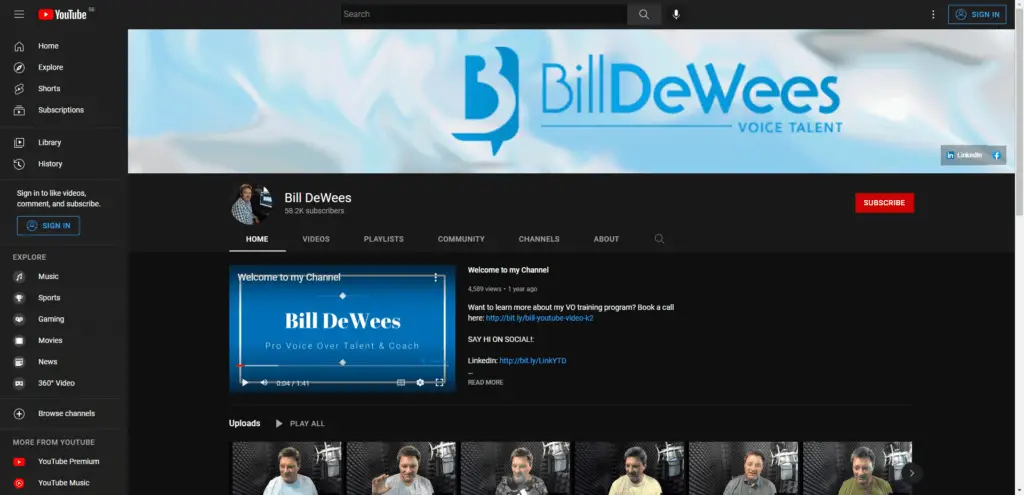Screen dimensions: 1024x495
Task: Click the YouTube logo
Action: (63, 14)
